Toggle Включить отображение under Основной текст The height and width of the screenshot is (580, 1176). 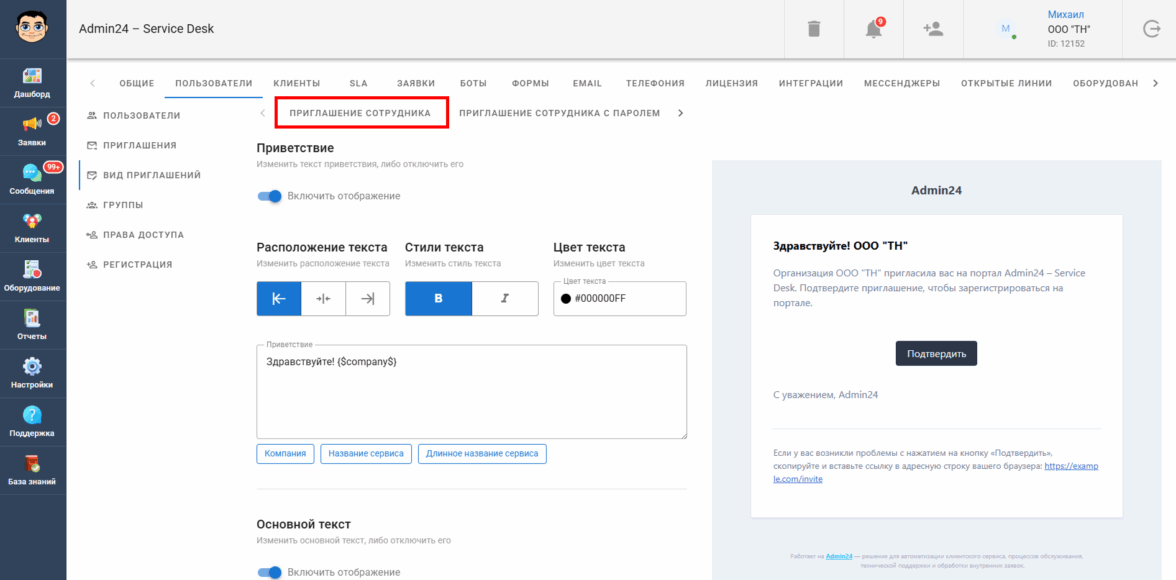point(270,572)
